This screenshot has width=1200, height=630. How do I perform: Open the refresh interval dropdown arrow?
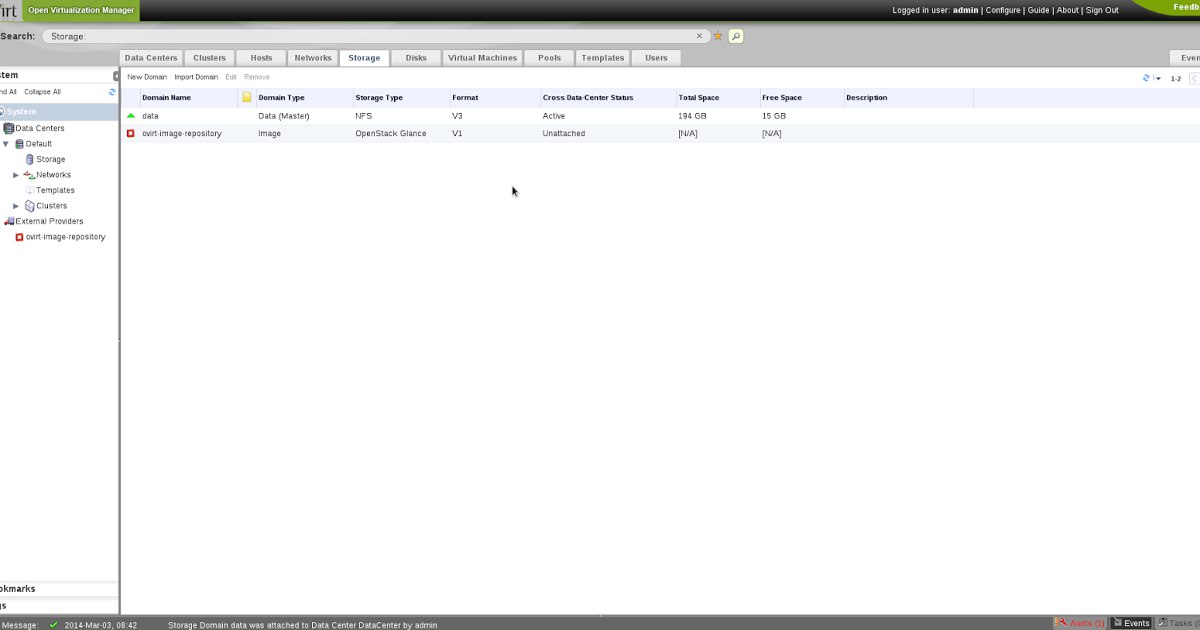click(1158, 78)
